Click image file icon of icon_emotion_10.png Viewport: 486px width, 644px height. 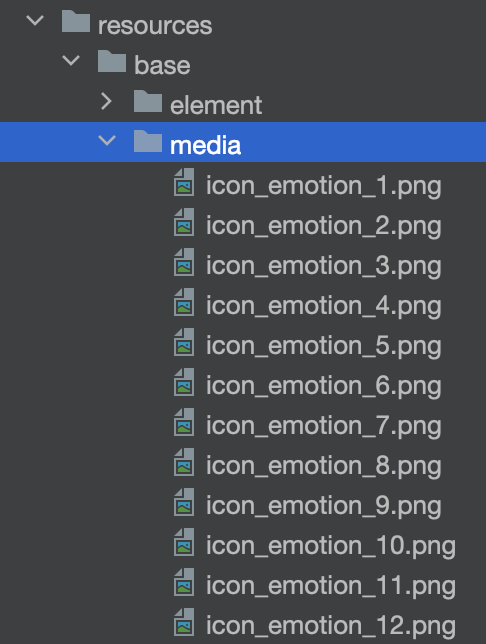[184, 542]
